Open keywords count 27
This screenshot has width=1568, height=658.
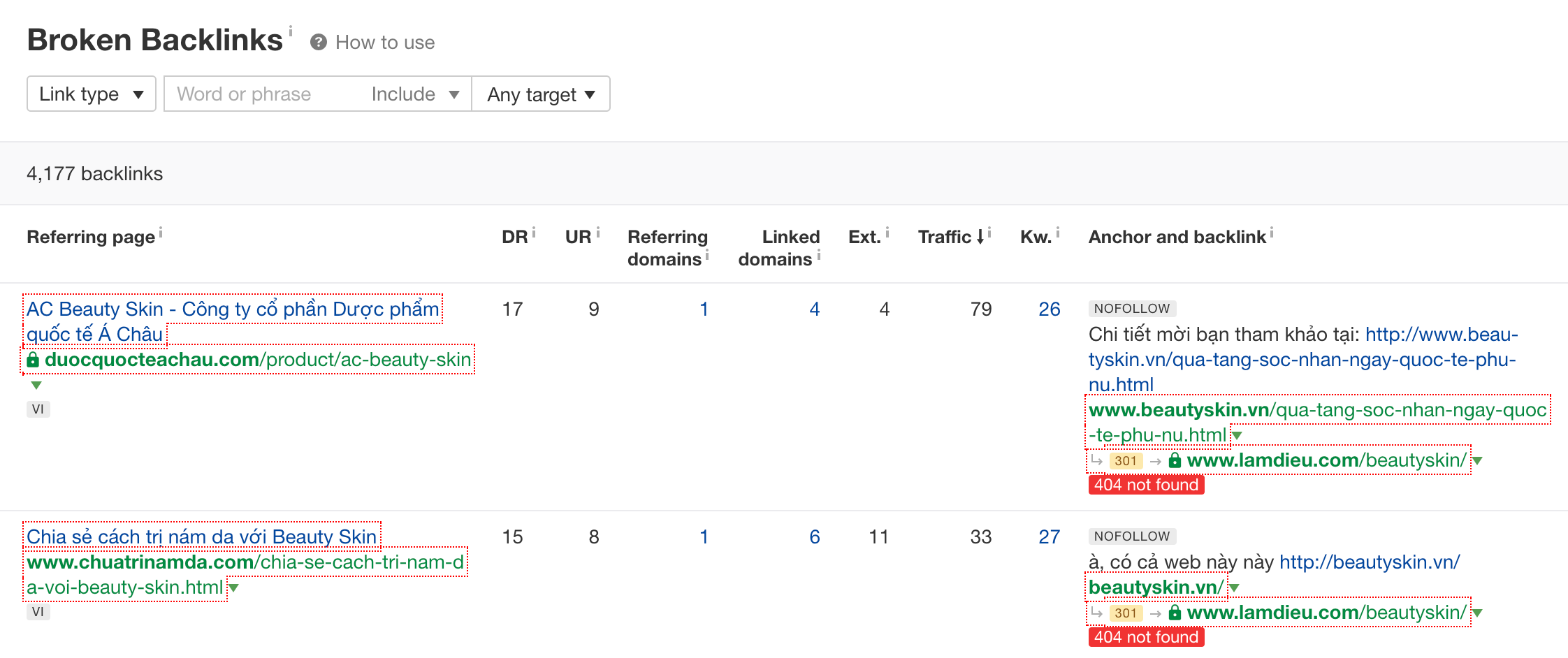pyautogui.click(x=1050, y=537)
